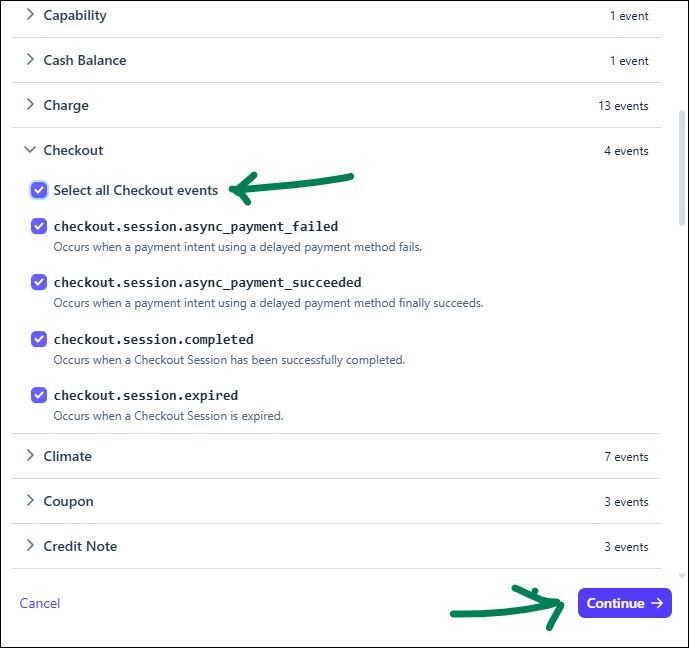Screen dimensions: 689x648
Task: Click the Climate category label
Action: point(67,456)
